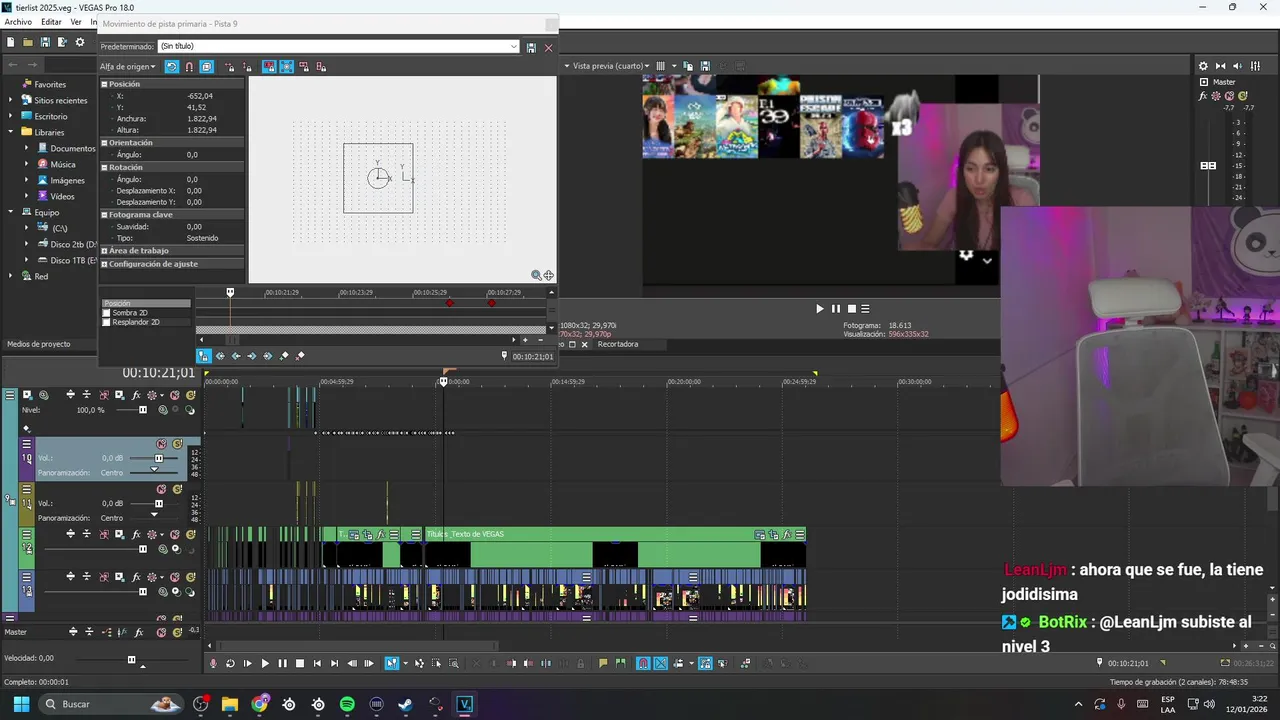Click the zoom magnifier in the motion workspace

click(x=536, y=275)
